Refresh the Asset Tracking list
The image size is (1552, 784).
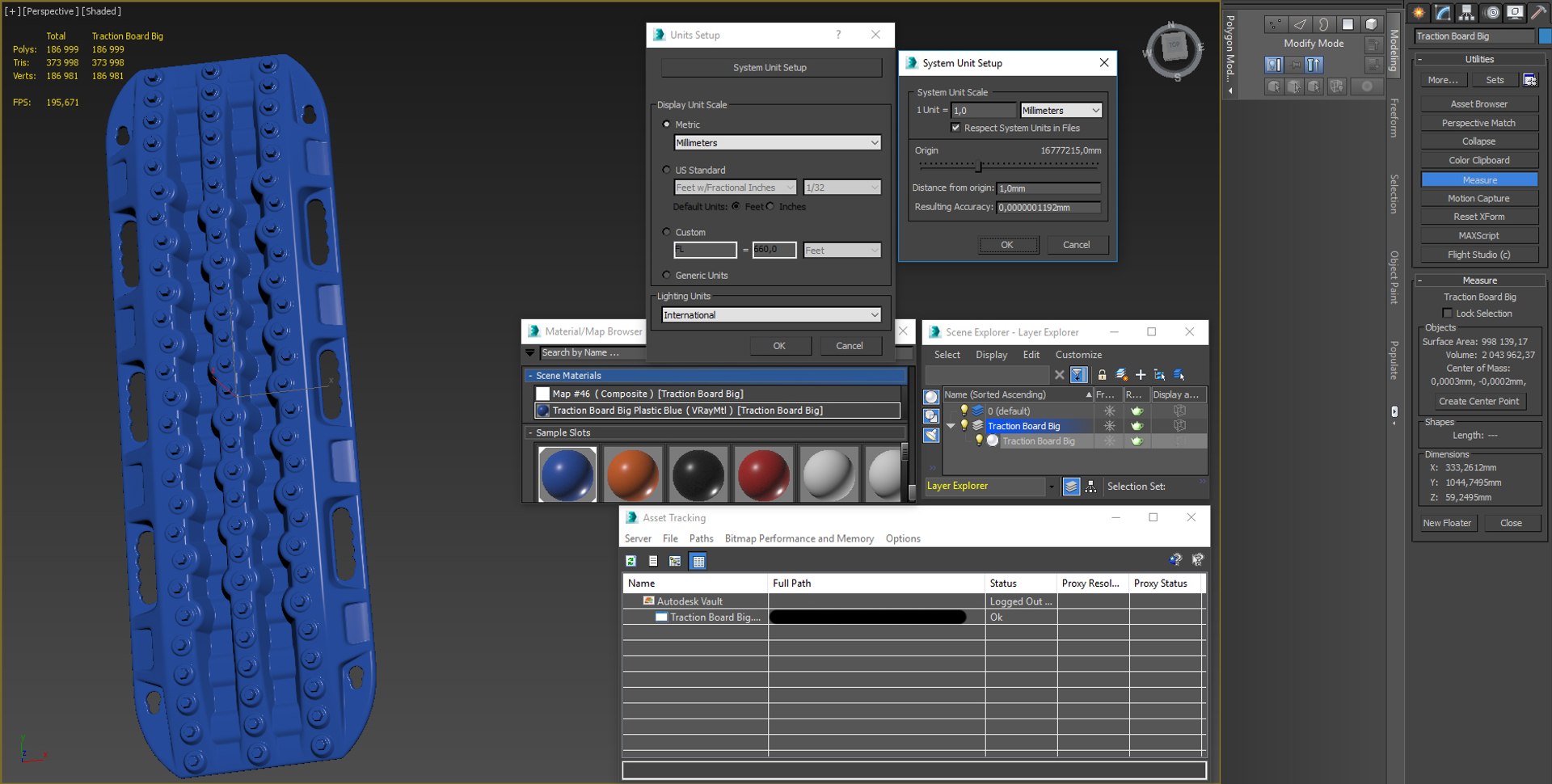tap(631, 561)
